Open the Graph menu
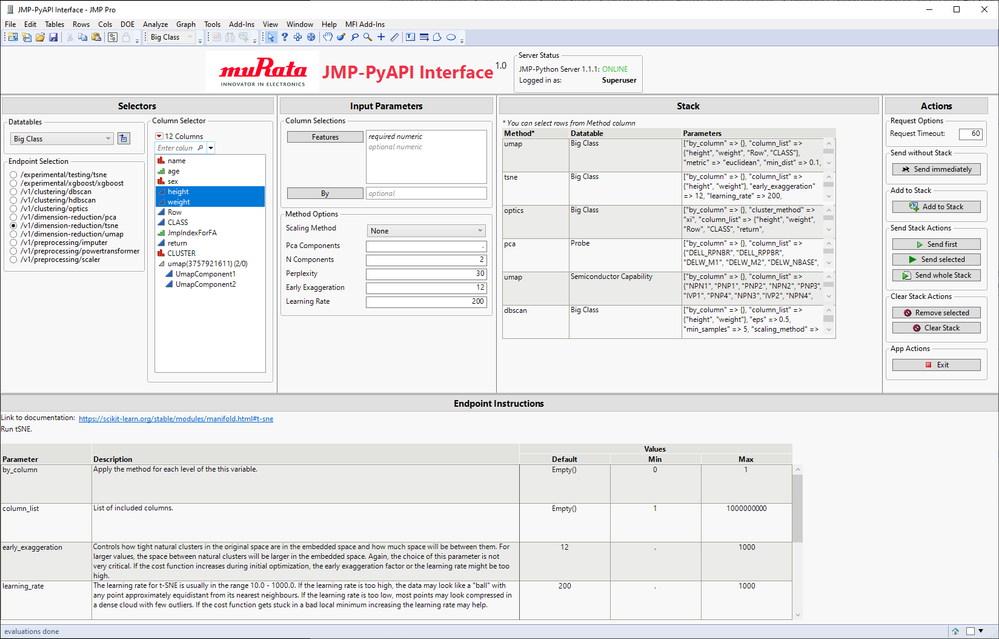The height and width of the screenshot is (639, 999). 186,24
